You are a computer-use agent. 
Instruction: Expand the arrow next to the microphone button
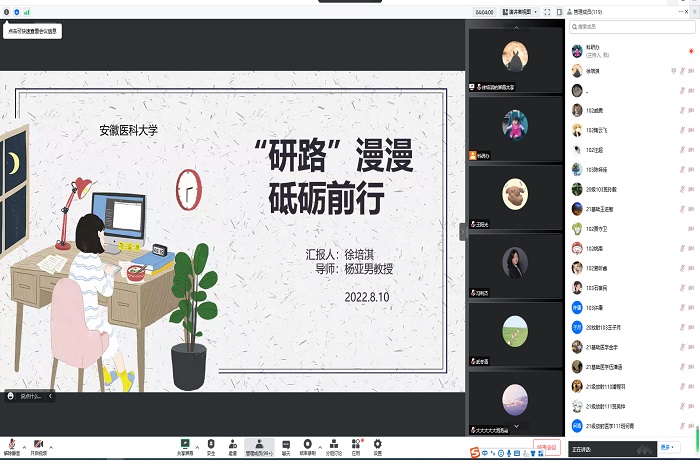(x=23, y=445)
